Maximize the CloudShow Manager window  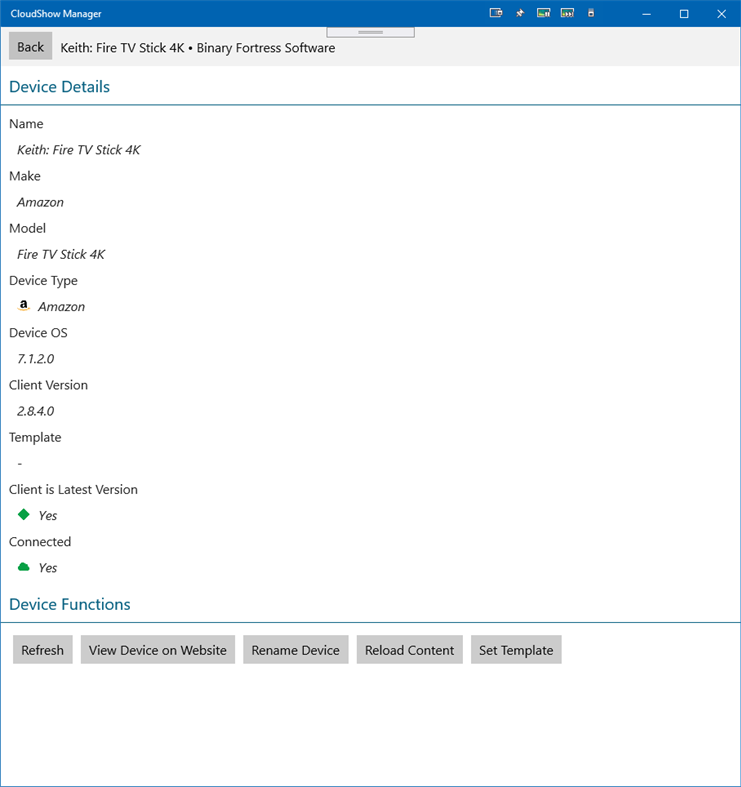click(x=684, y=14)
